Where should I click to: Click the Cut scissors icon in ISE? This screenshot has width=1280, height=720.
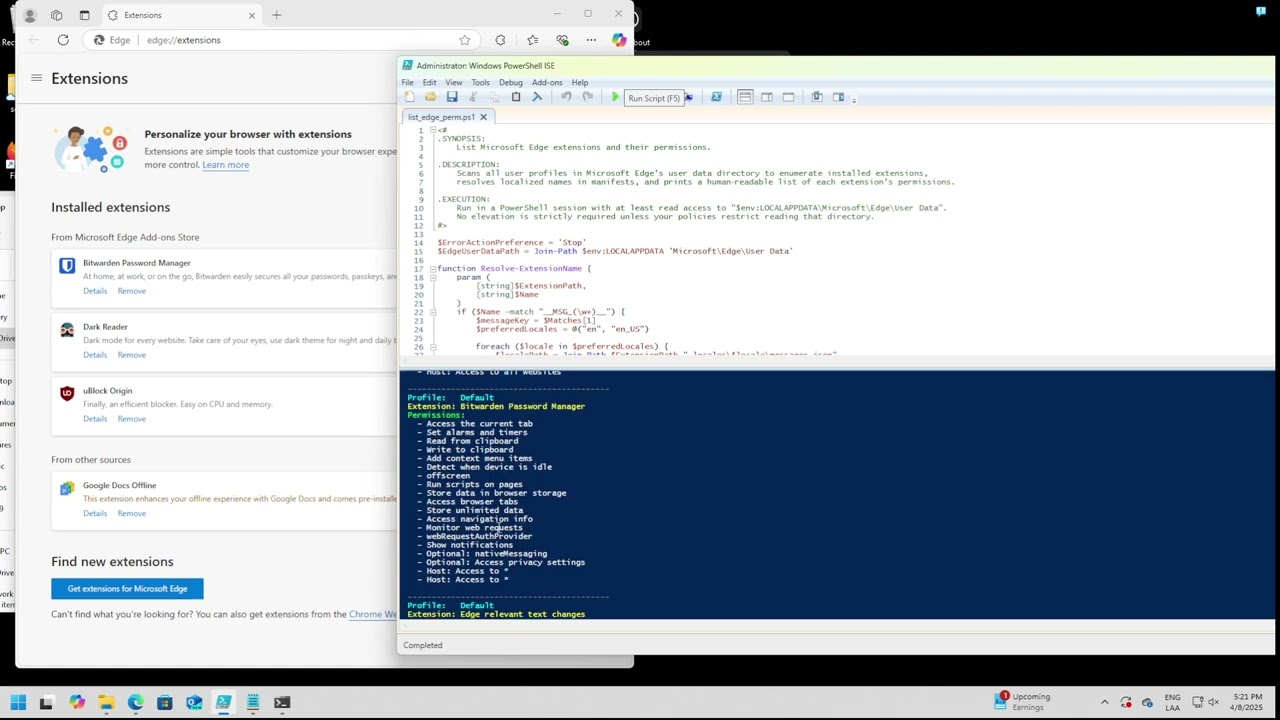coord(473,97)
